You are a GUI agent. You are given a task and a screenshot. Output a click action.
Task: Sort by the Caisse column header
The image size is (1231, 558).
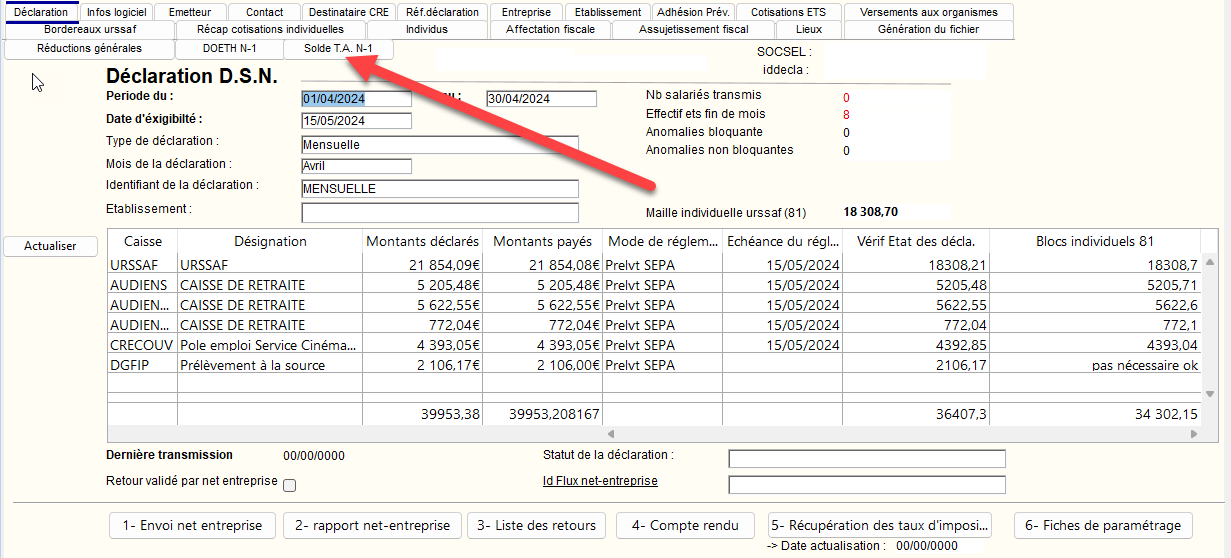pyautogui.click(x=142, y=241)
